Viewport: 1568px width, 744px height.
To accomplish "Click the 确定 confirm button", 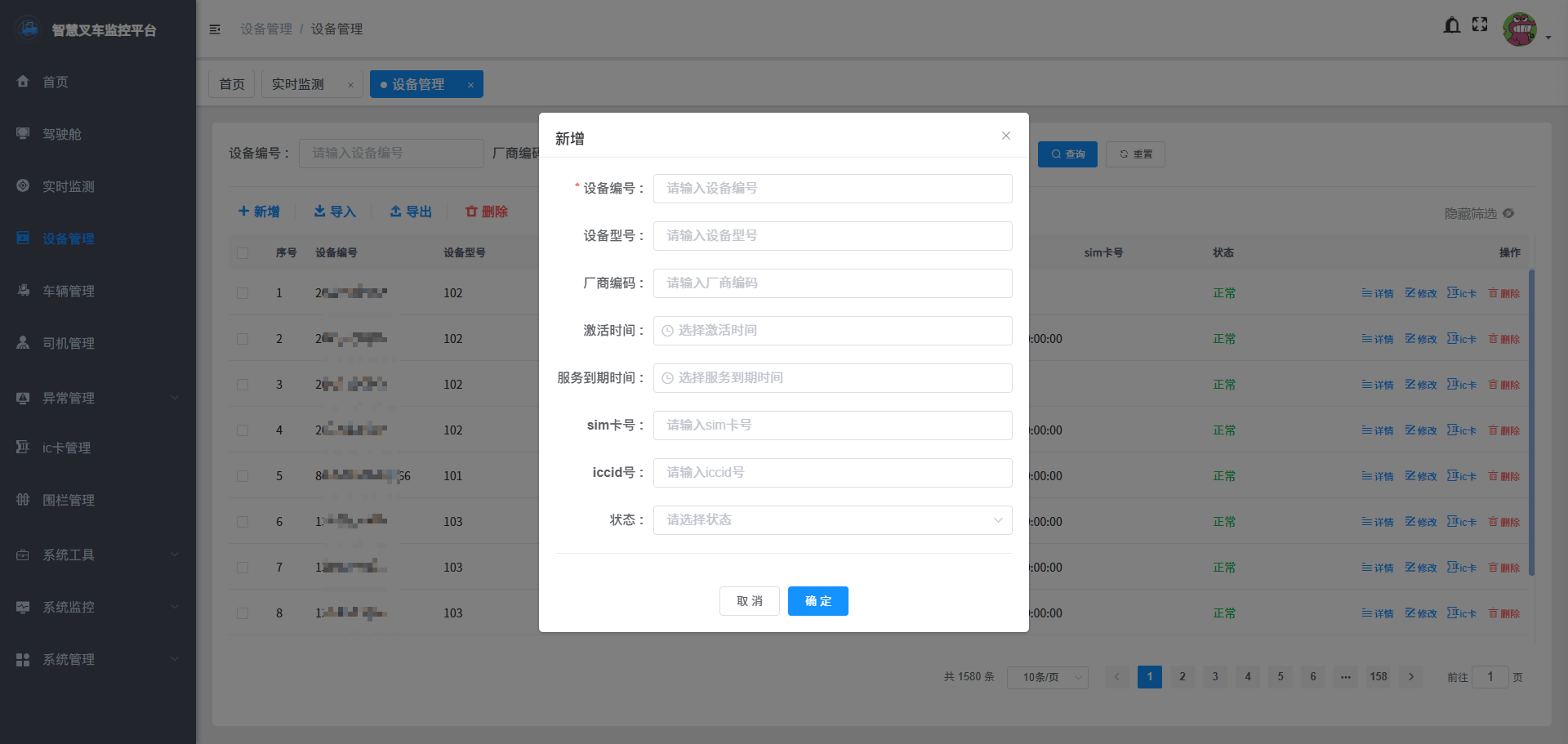I will (x=817, y=601).
